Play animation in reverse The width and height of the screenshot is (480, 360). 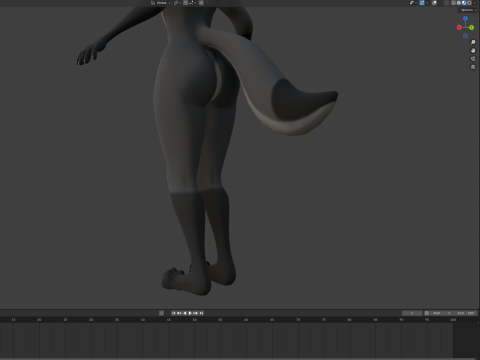pyautogui.click(x=185, y=313)
